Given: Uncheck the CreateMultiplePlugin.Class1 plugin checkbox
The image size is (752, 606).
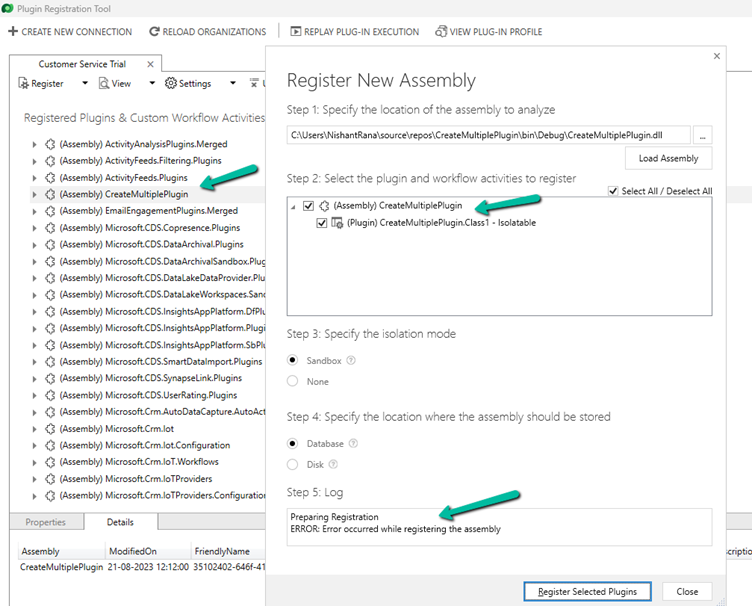Looking at the screenshot, I should coord(321,223).
